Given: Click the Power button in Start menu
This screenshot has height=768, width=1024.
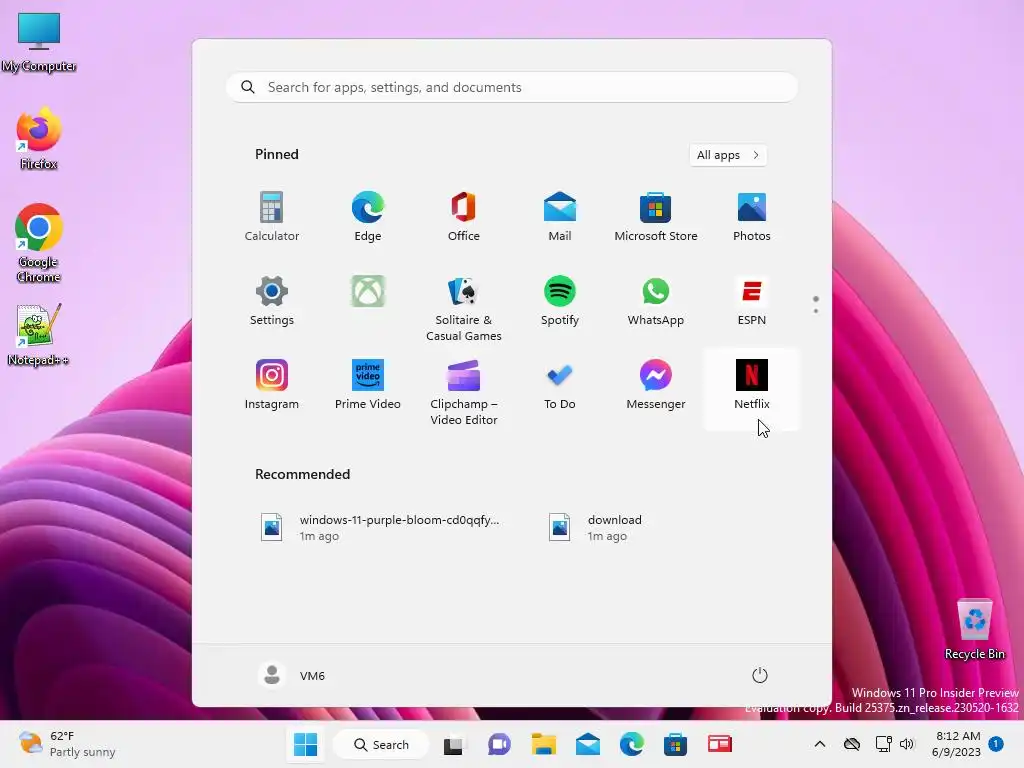Looking at the screenshot, I should point(760,675).
